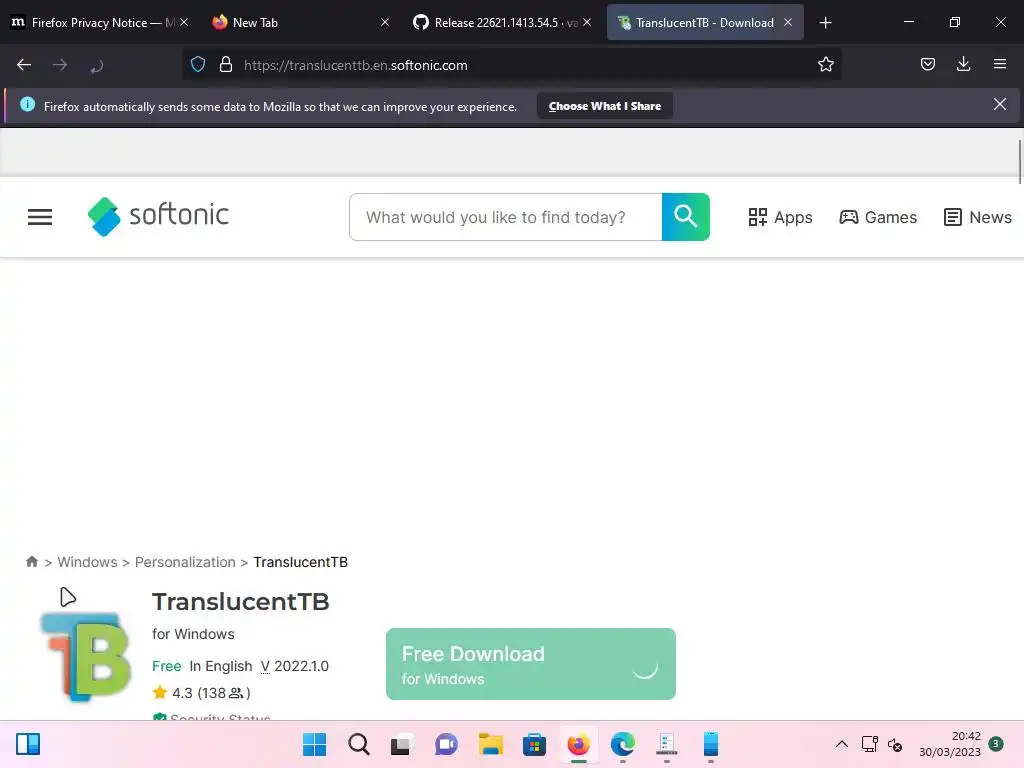The width and height of the screenshot is (1024, 768).
Task: Click Free Download for Windows button
Action: tap(530, 664)
